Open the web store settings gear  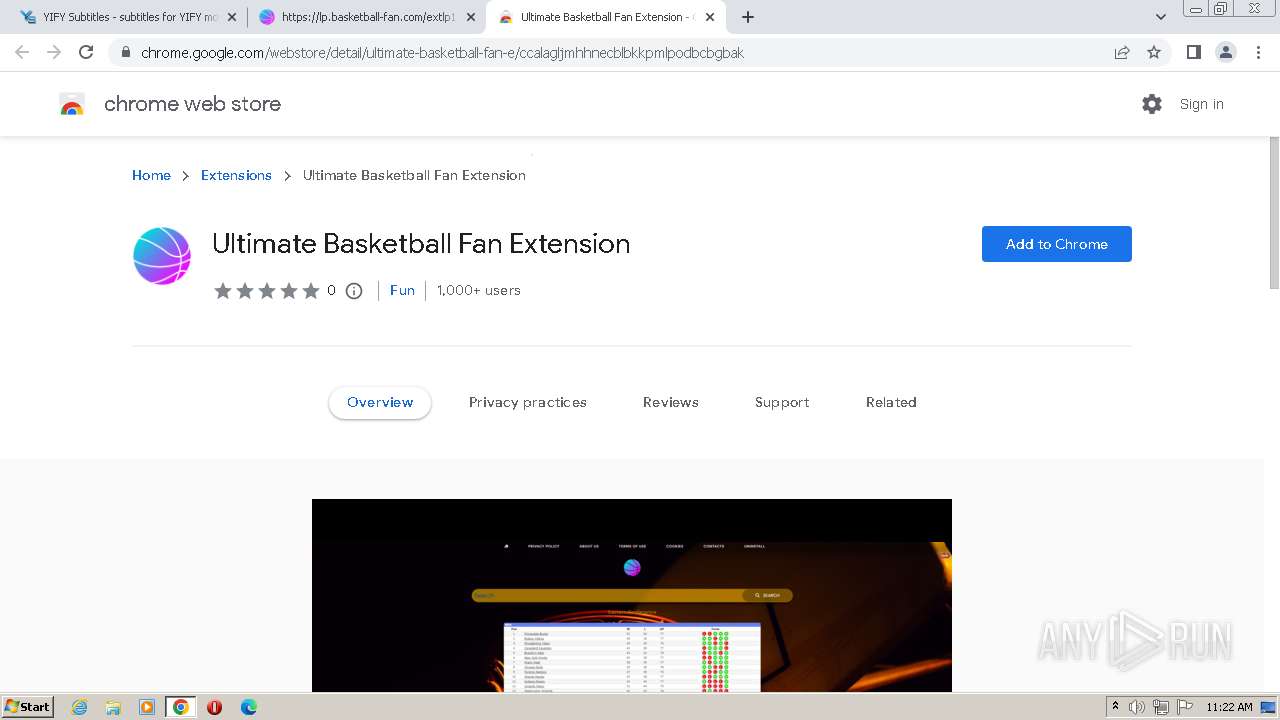point(1152,104)
